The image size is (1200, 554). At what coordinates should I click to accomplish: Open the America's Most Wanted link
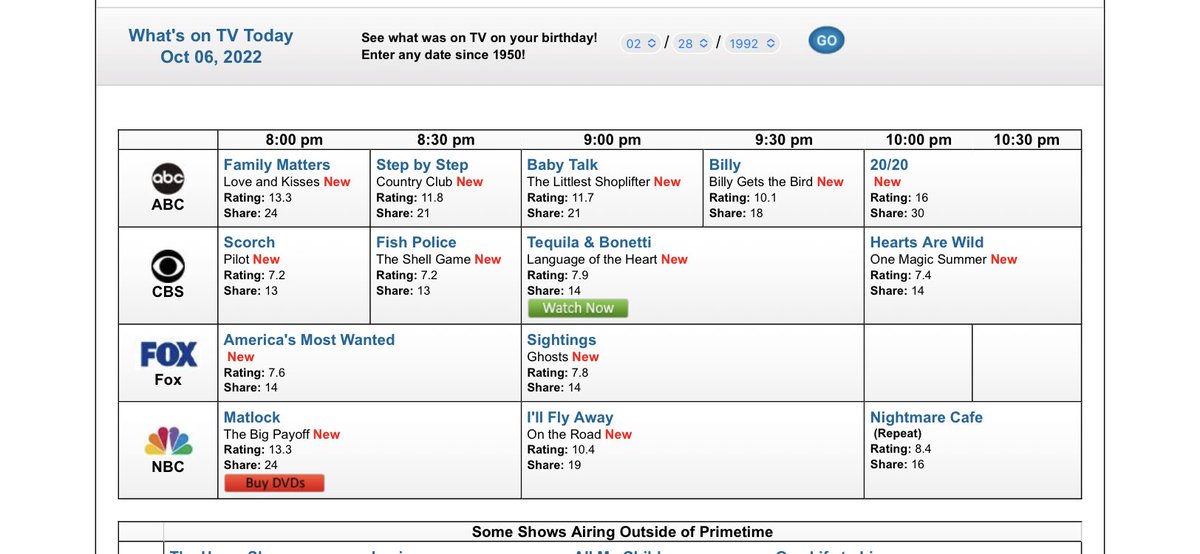[309, 340]
